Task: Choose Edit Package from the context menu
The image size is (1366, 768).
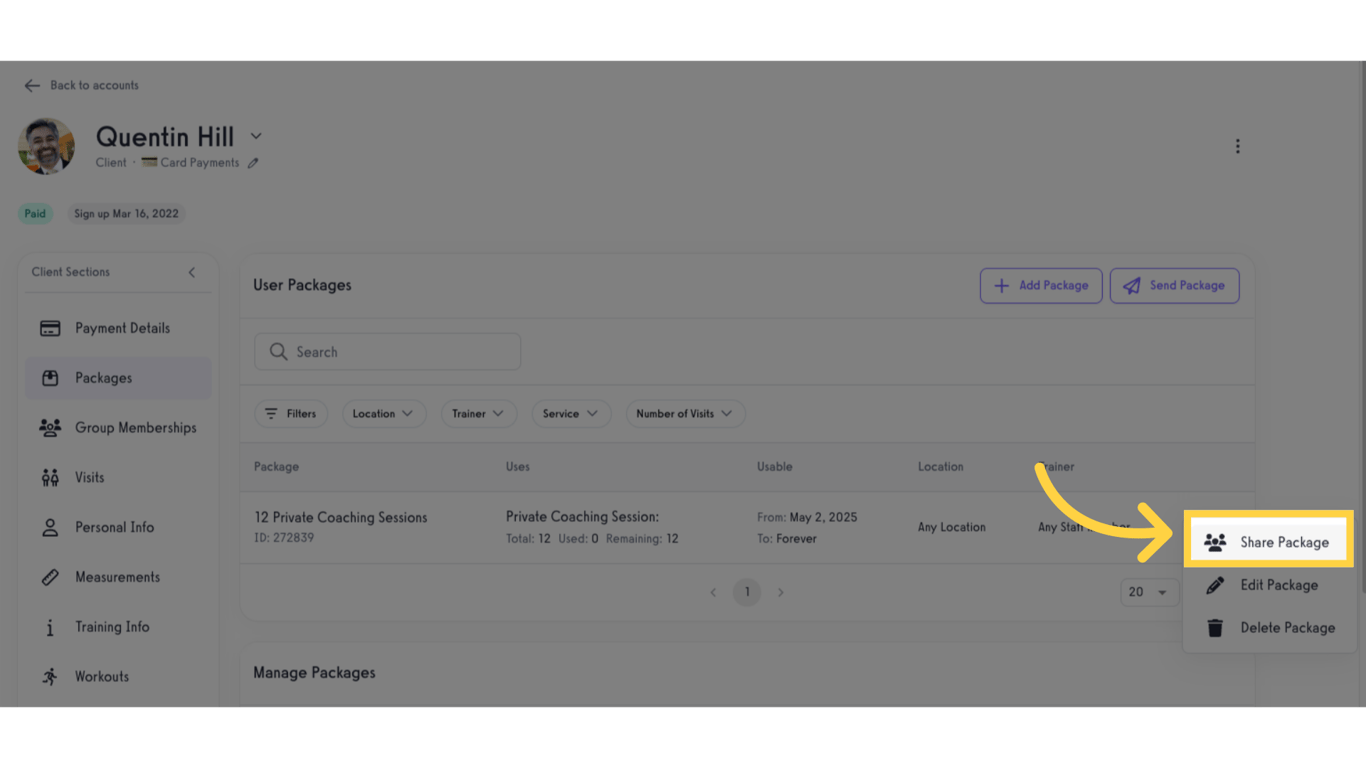Action: [1279, 585]
